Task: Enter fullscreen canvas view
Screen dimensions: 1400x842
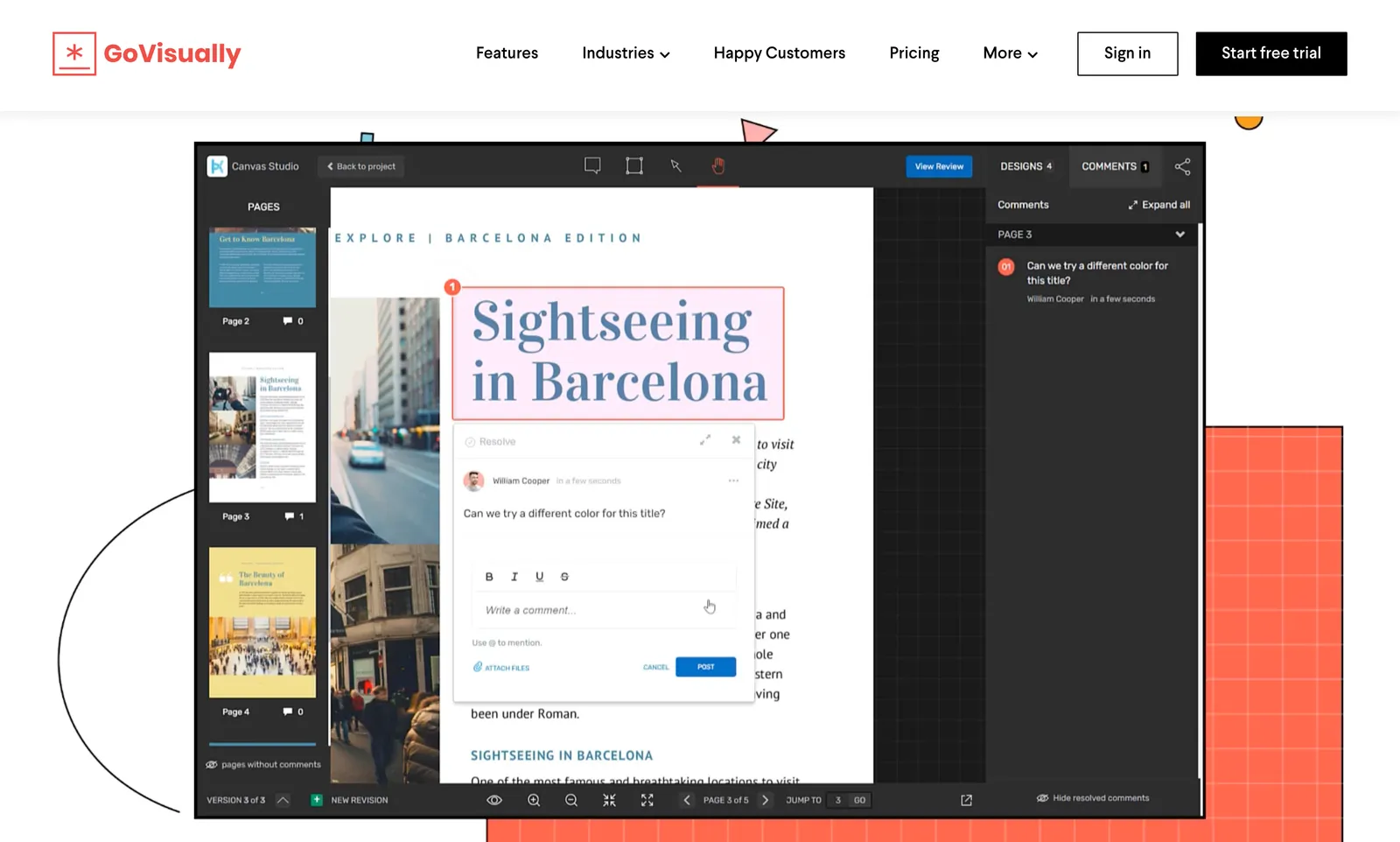Action: (x=647, y=799)
